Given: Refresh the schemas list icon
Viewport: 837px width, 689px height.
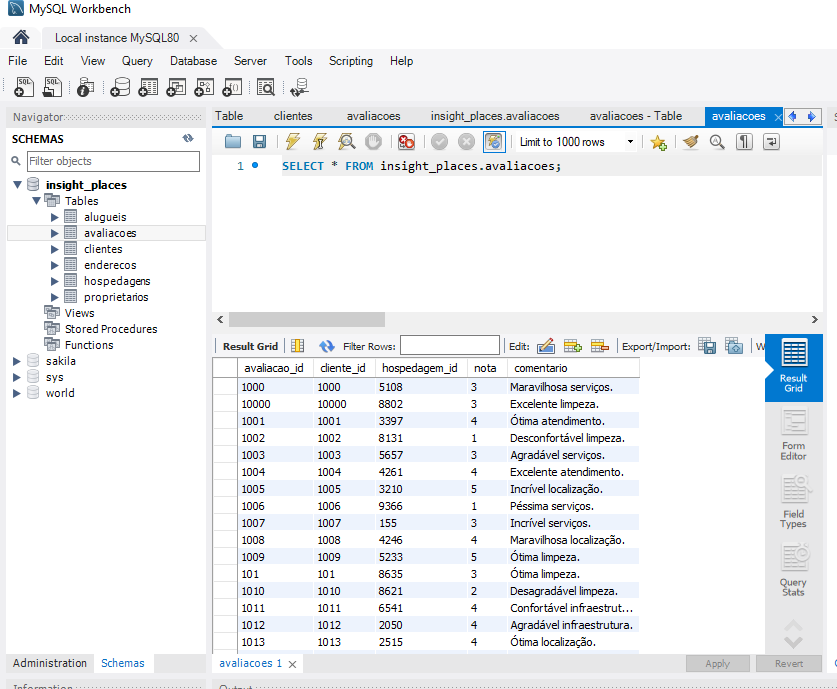Looking at the screenshot, I should coord(188,138).
